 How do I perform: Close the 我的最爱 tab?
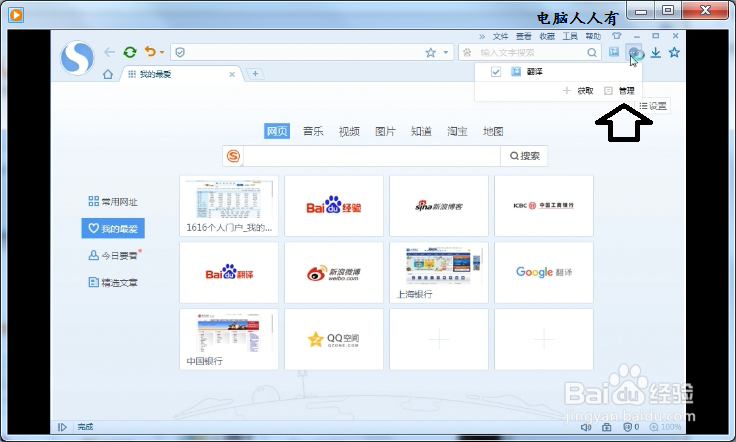232,74
